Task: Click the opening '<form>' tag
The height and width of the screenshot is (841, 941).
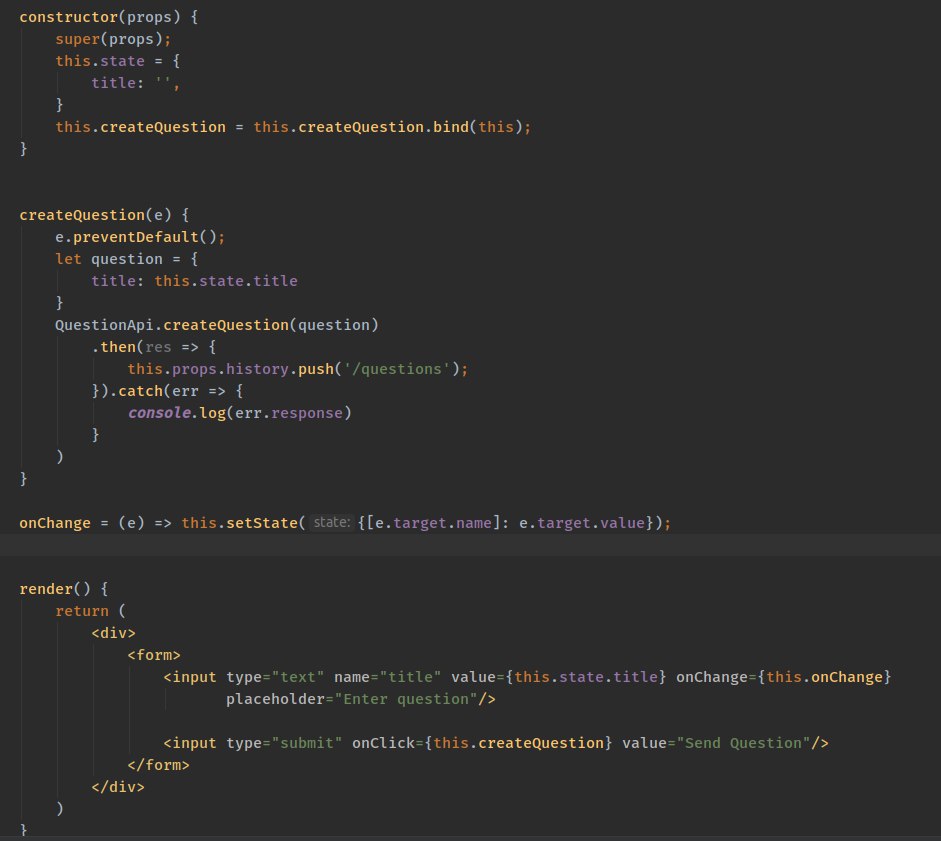Action: coord(154,655)
